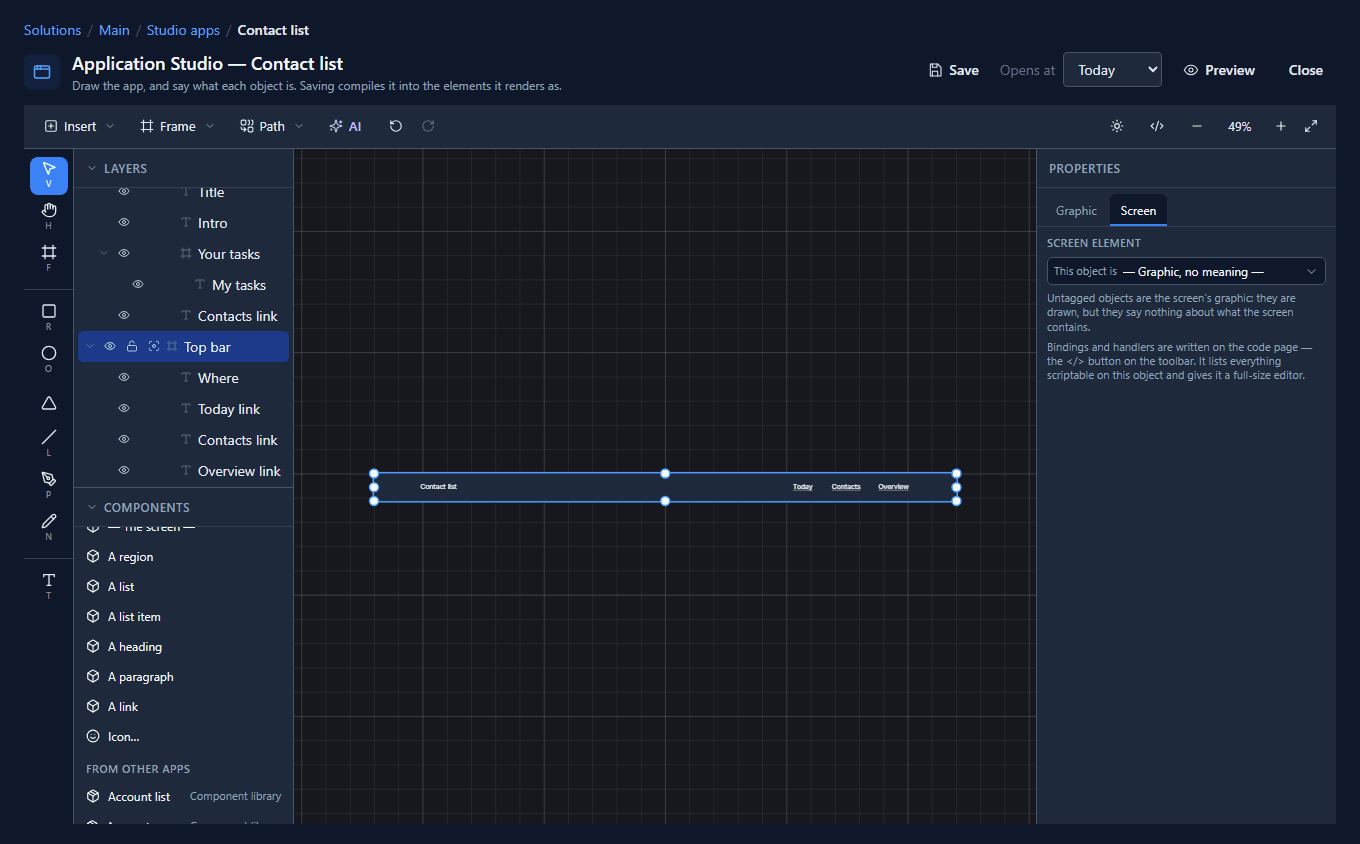Collapse the Your tasks layer group
The image size is (1360, 844).
(x=104, y=253)
